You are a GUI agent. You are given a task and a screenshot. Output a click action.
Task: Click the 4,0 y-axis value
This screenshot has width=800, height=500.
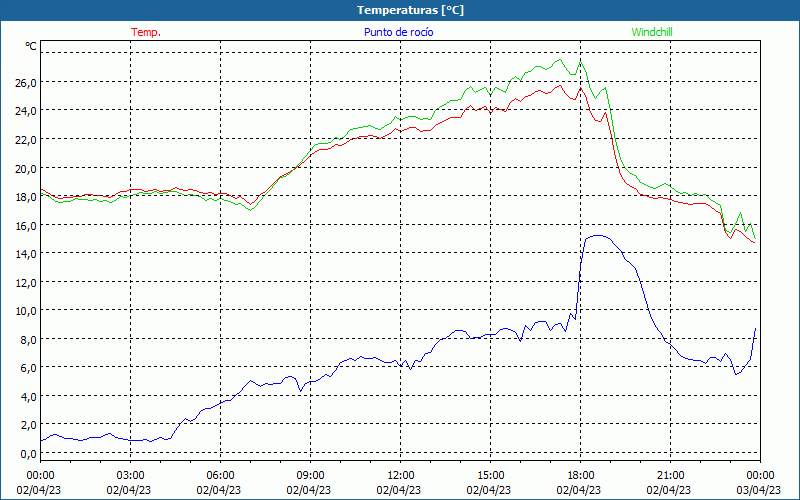tap(28, 396)
